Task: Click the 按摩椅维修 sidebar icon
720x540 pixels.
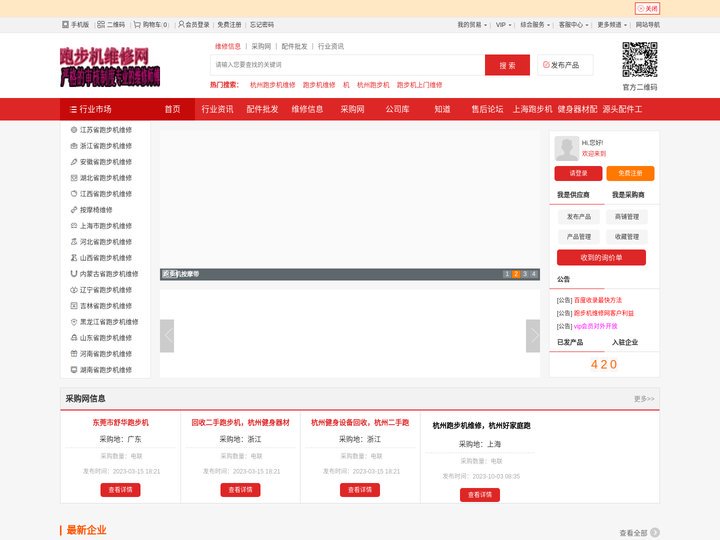Action: (73, 210)
